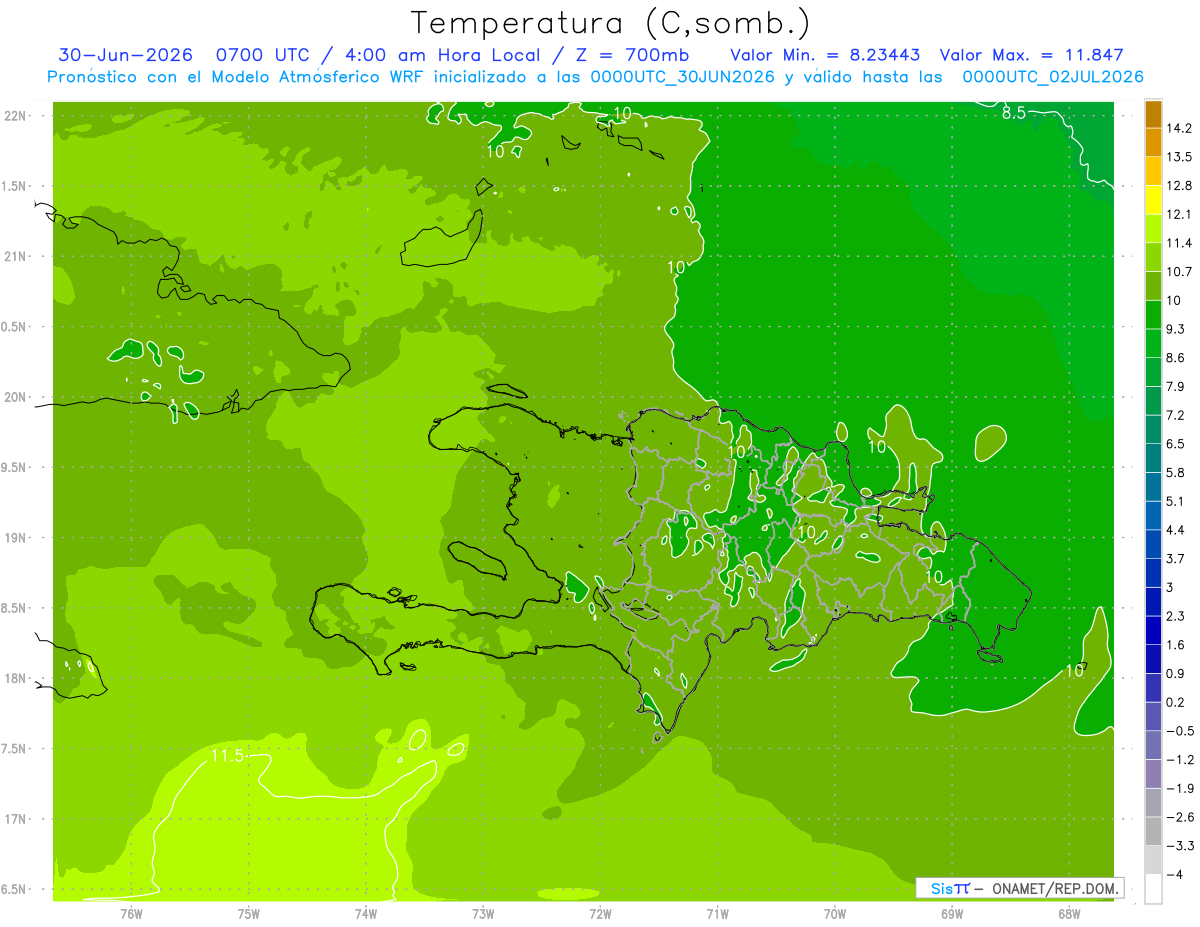Screen dimensions: 1200x927
Task: Click the '73W' longitude axis label
Action: pos(483,913)
